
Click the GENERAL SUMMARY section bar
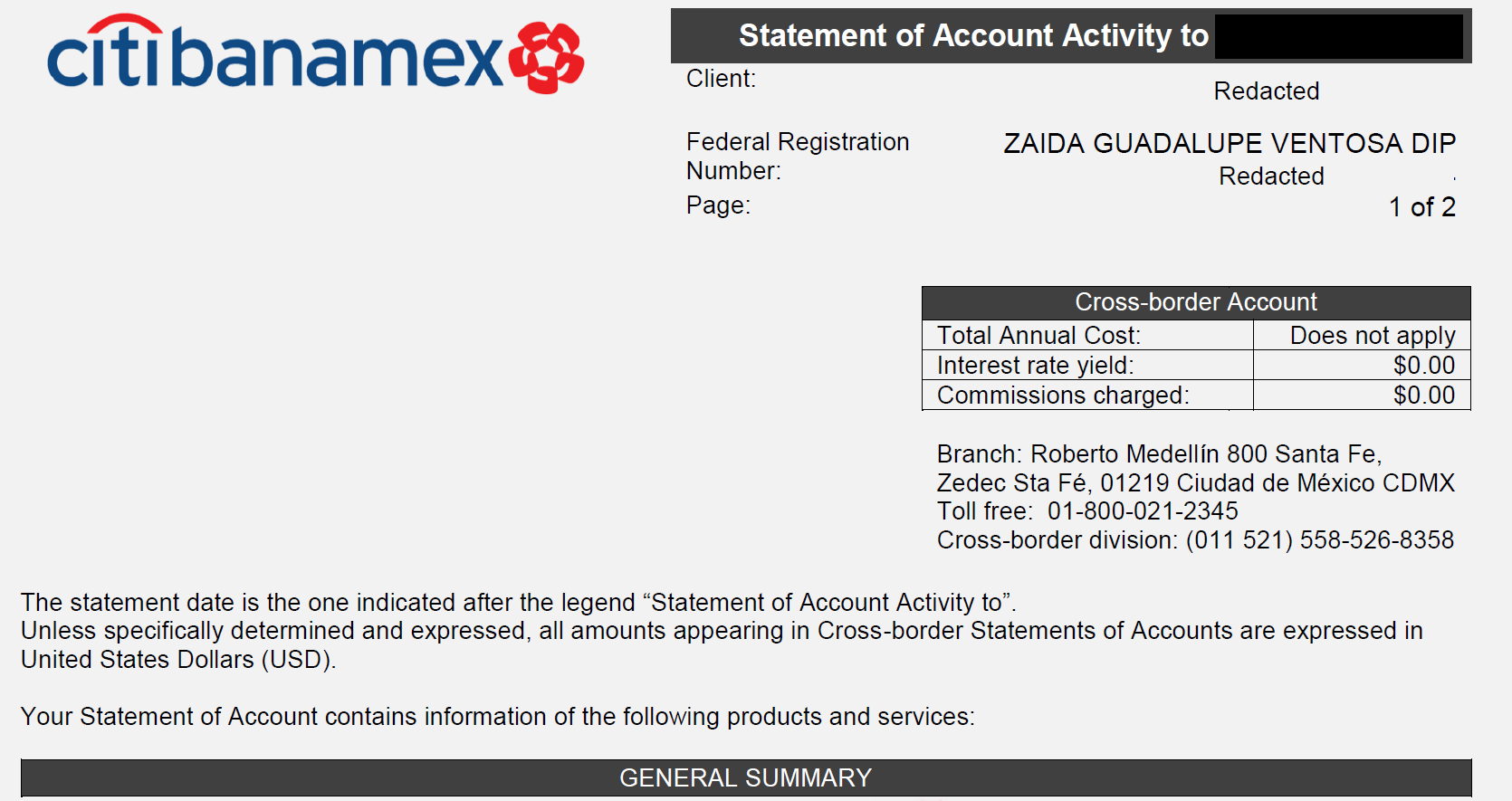[746, 777]
